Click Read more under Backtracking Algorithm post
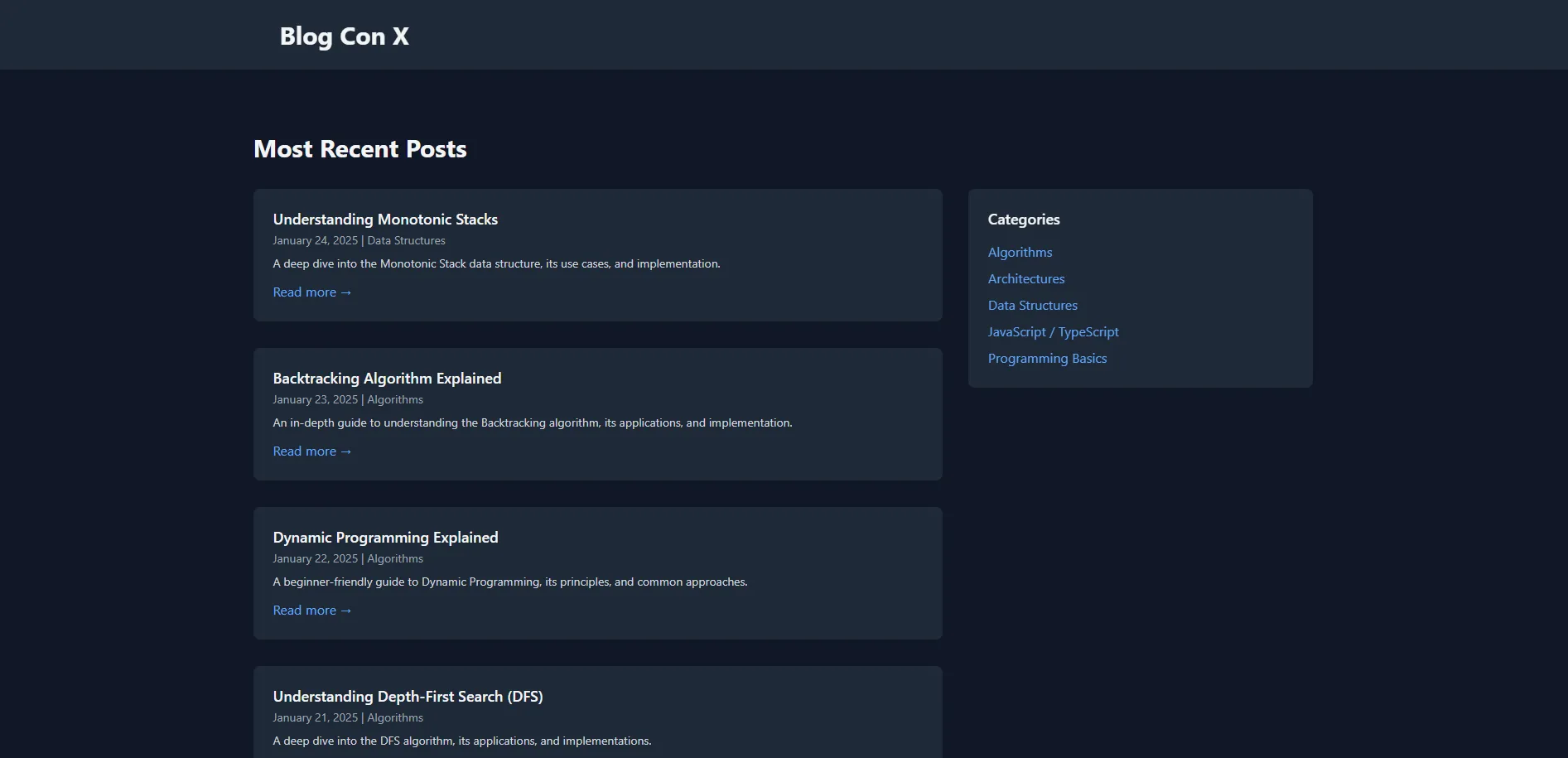 [x=312, y=451]
